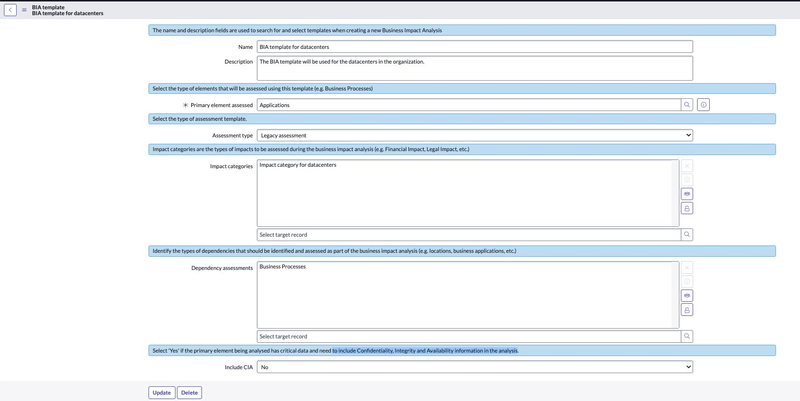View info for selected Dependency assessment
Image resolution: width=800 pixels, height=401 pixels.
click(687, 281)
